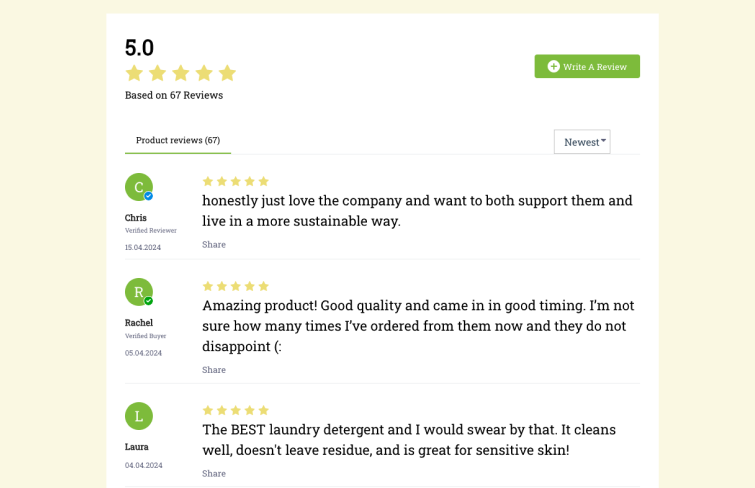Open the Newest sort dropdown
The width and height of the screenshot is (755, 488).
[x=582, y=142]
